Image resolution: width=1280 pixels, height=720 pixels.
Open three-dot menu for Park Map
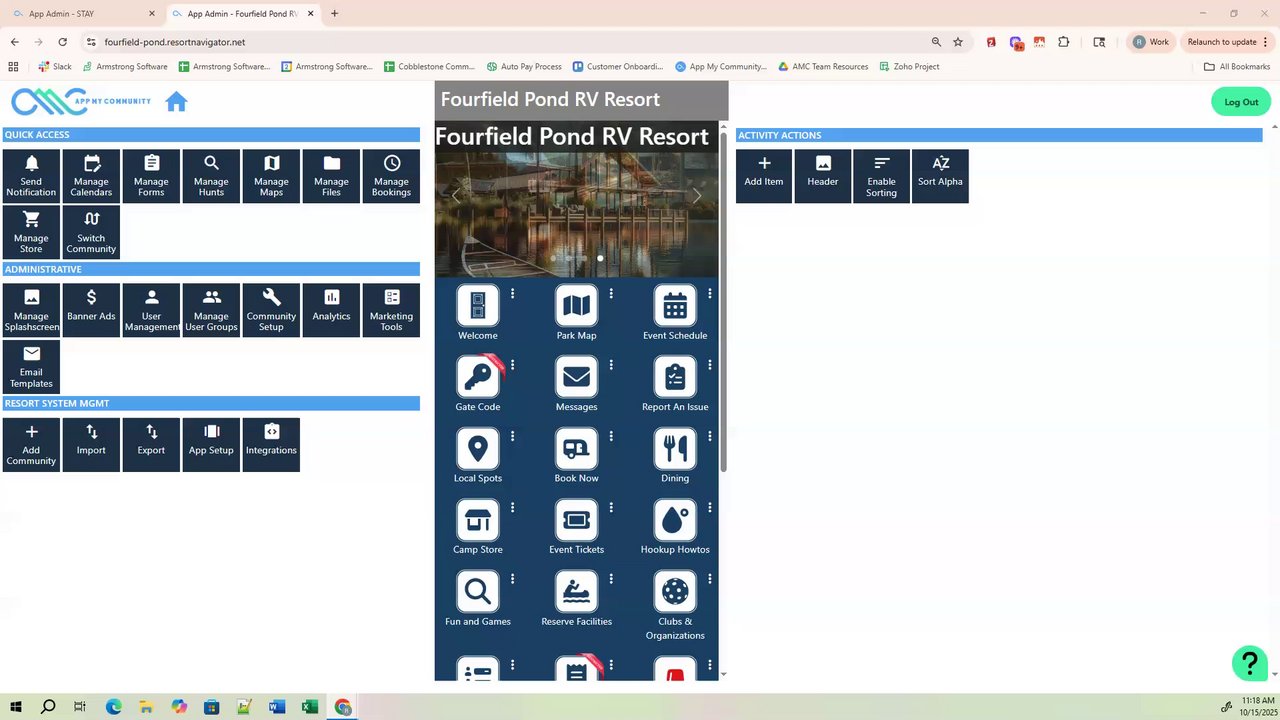tap(611, 293)
